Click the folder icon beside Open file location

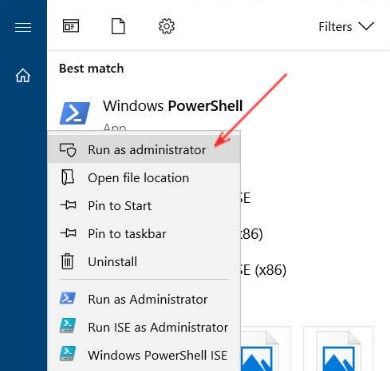(67, 177)
